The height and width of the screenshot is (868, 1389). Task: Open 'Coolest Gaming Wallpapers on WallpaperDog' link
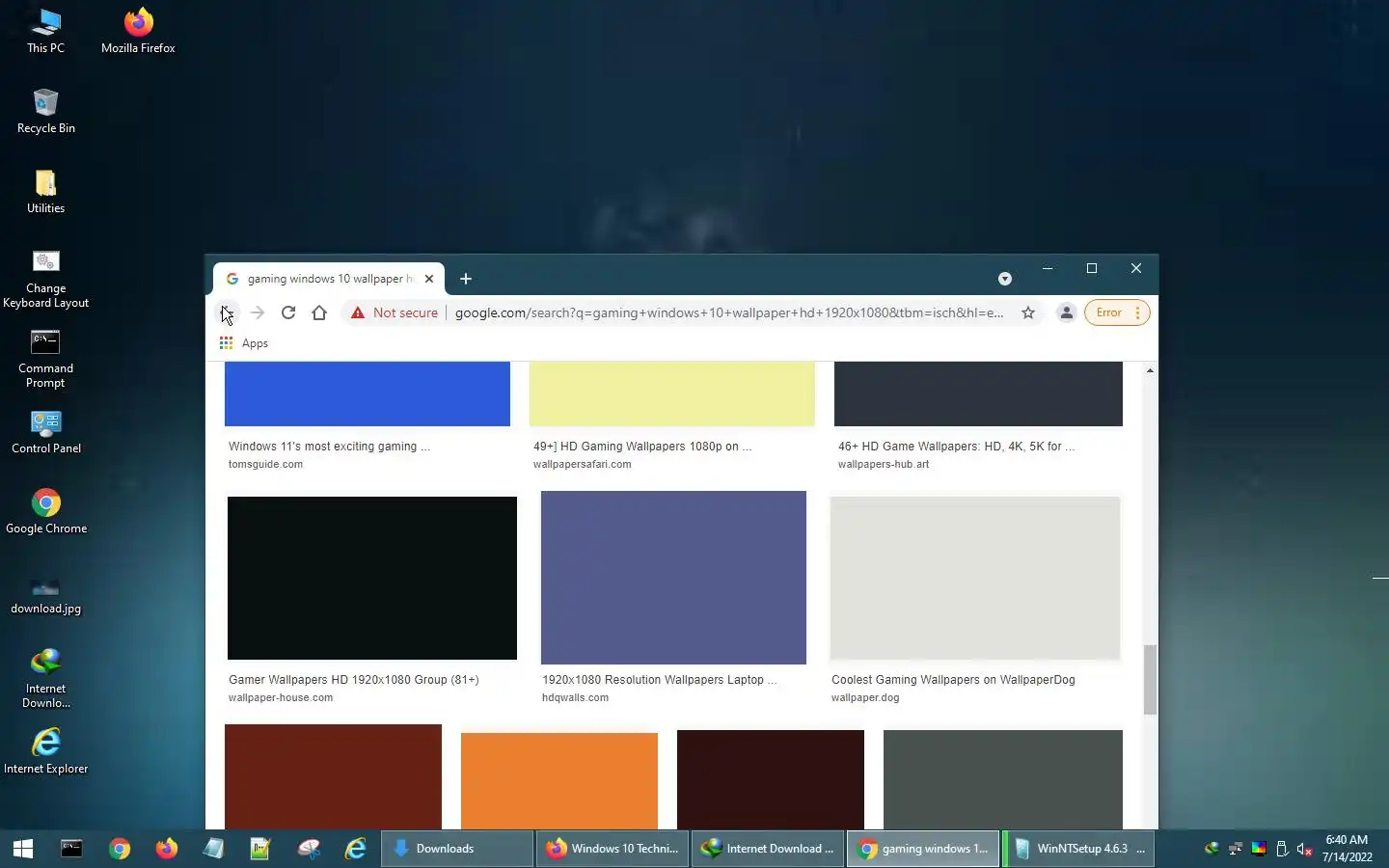953,680
